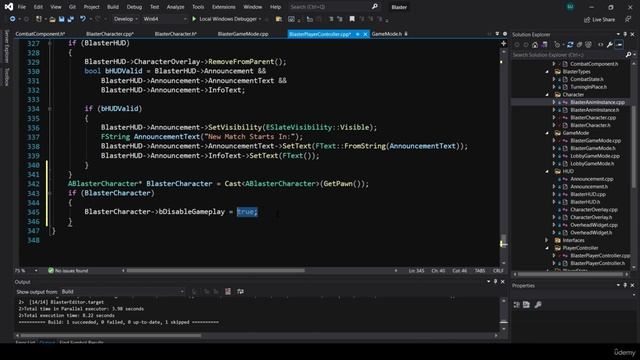Screen dimensions: 640x360
Task: Pin the BlasterPlayerController.cpp tab
Action: click(x=358, y=34)
